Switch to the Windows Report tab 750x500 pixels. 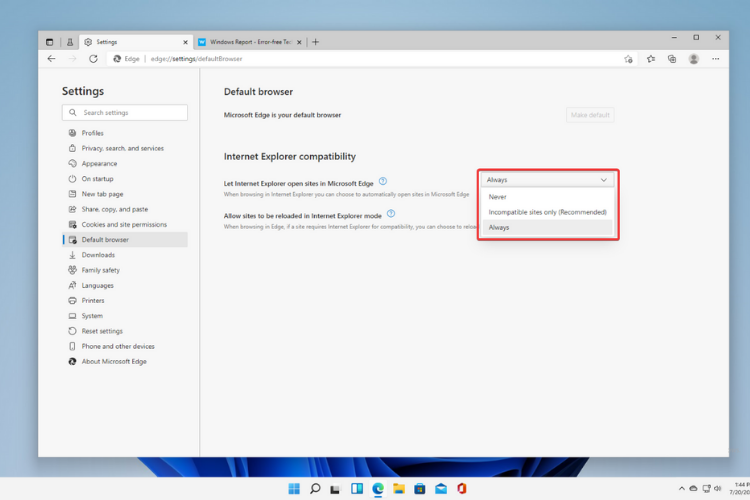tap(250, 42)
